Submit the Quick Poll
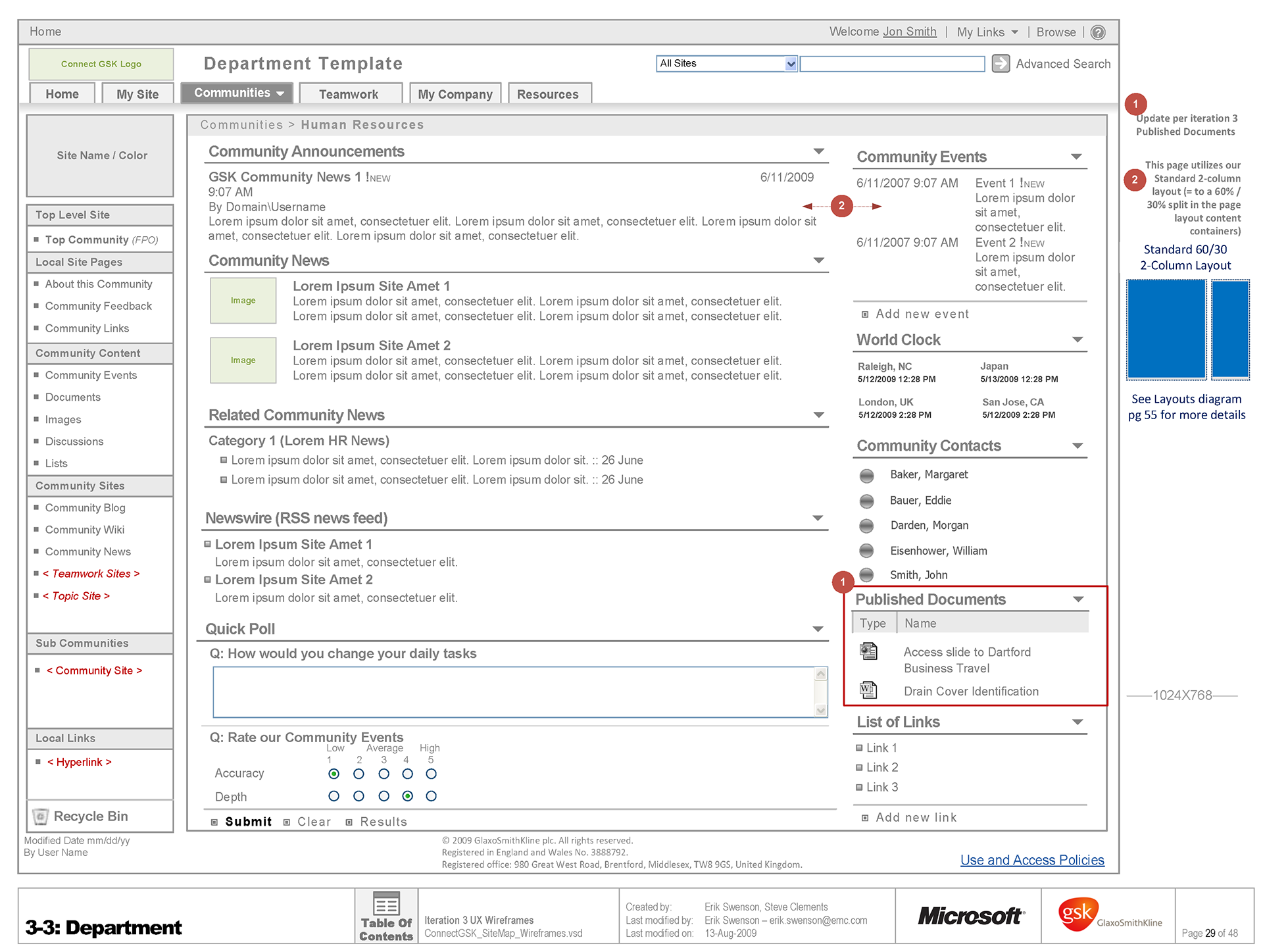This screenshot has height=952, width=1263. point(248,822)
